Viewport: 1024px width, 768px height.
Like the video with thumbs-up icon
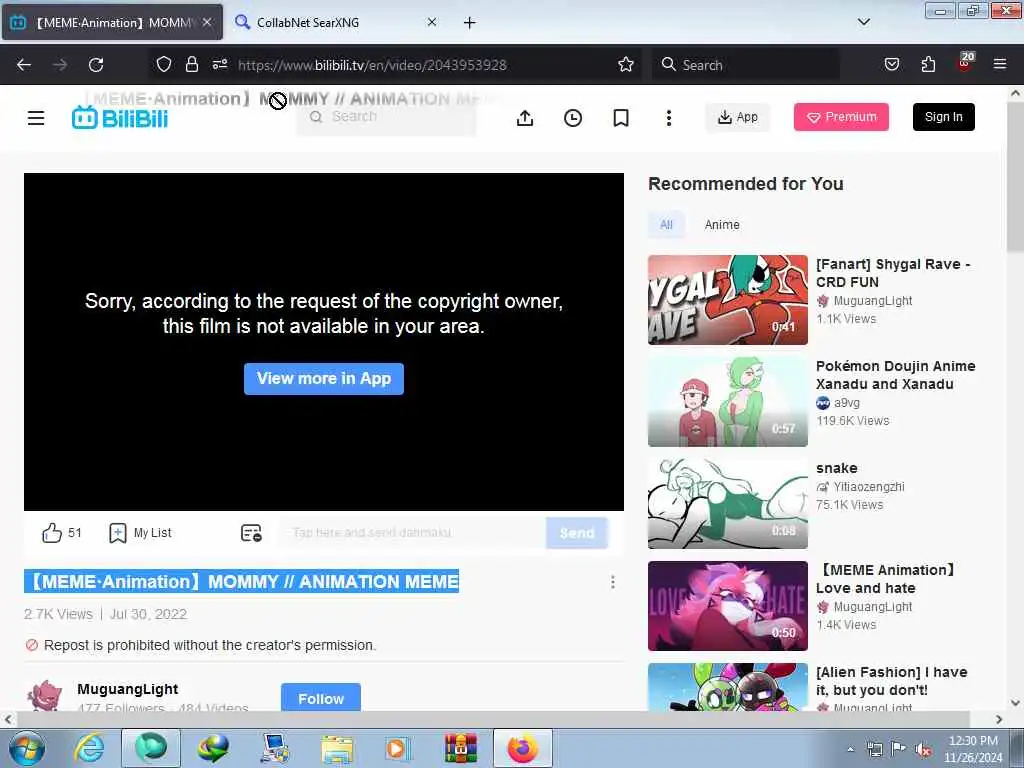point(52,533)
